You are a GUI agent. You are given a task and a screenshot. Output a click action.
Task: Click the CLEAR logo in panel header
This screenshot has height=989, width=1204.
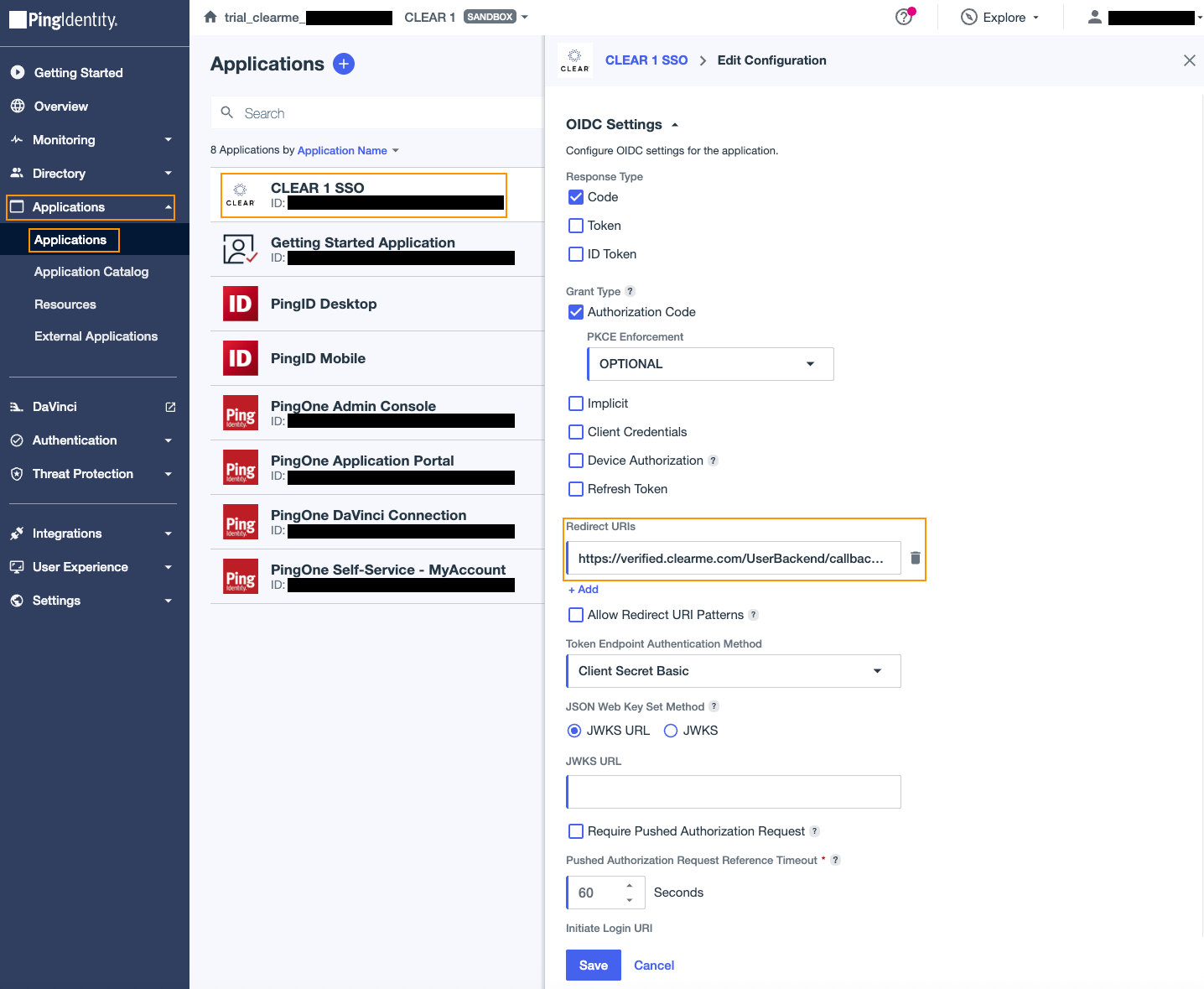coord(574,60)
